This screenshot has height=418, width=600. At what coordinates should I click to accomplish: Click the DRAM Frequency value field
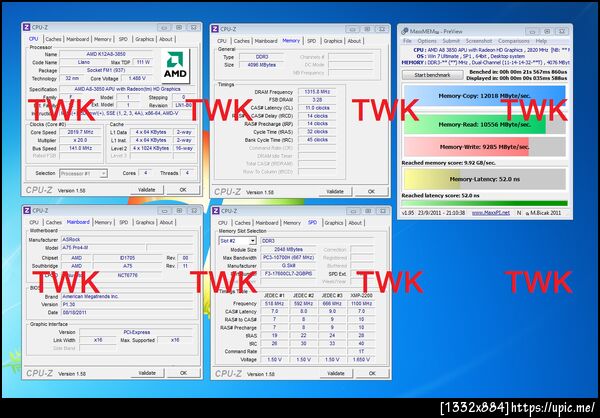317,92
